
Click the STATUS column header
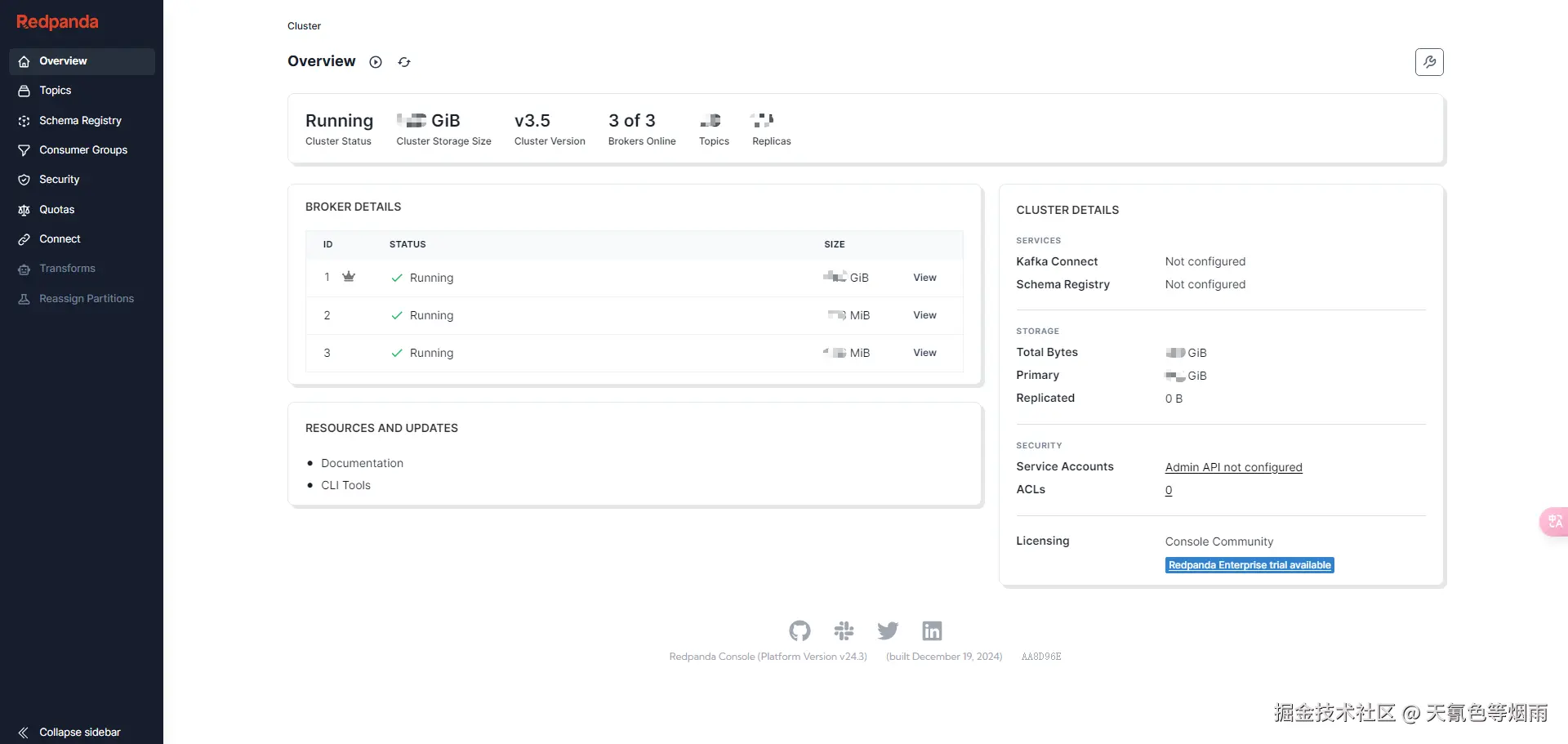408,244
